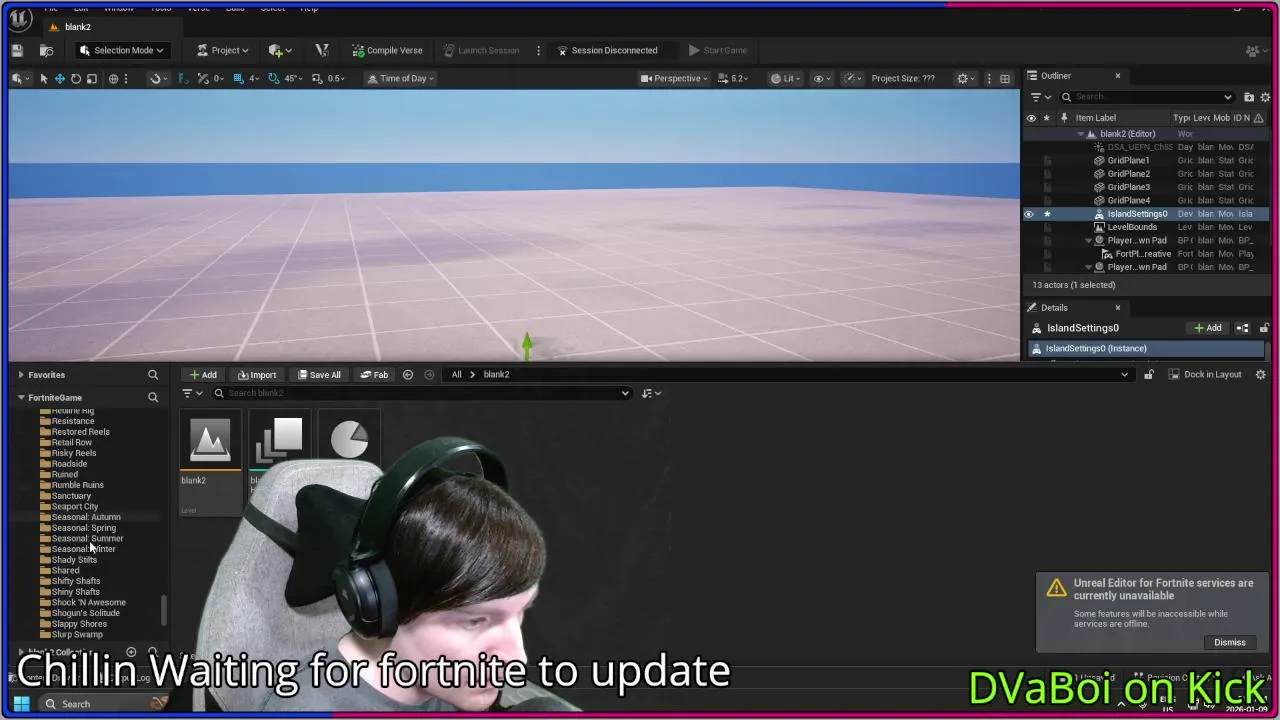Click Compile Verse button

[x=387, y=50]
